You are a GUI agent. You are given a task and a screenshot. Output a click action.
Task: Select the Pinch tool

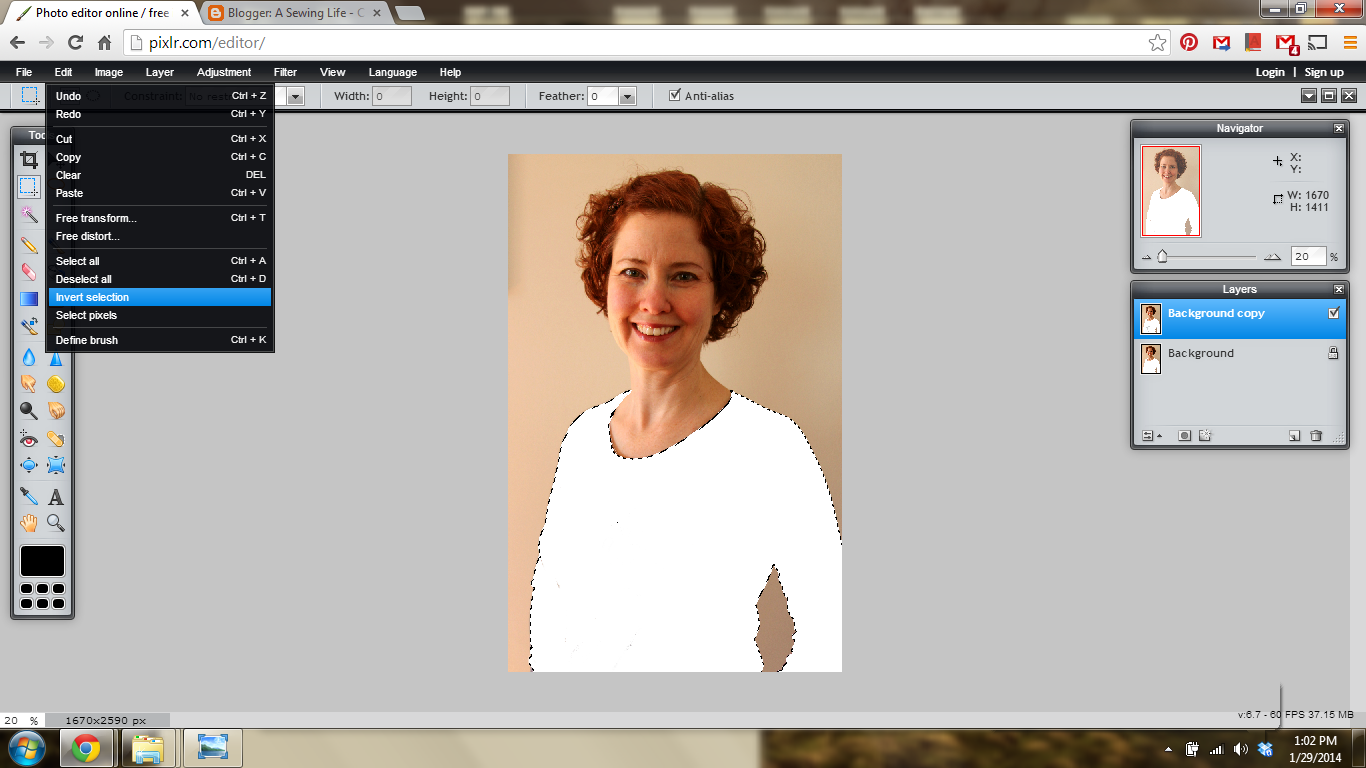coord(56,465)
